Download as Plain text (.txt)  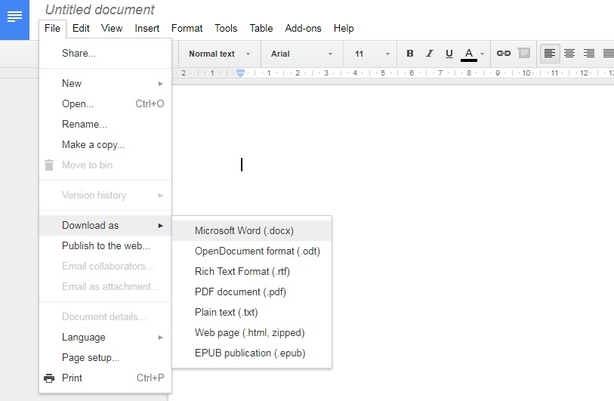[252, 312]
